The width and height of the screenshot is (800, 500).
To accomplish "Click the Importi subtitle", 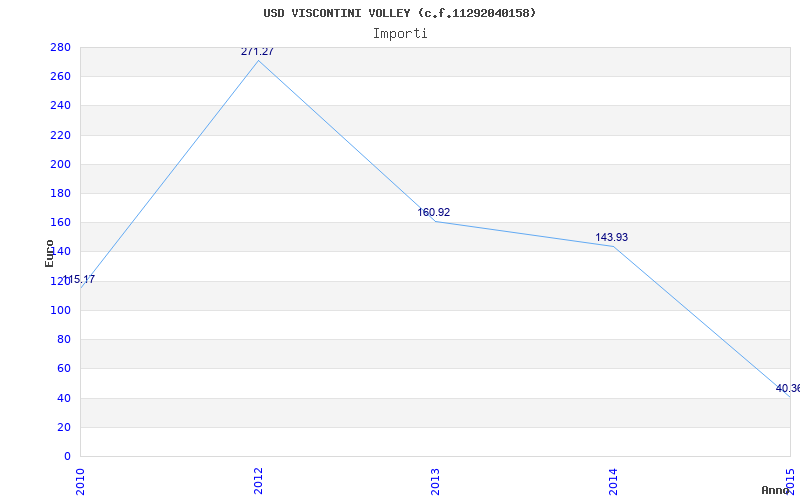I will pos(400,34).
